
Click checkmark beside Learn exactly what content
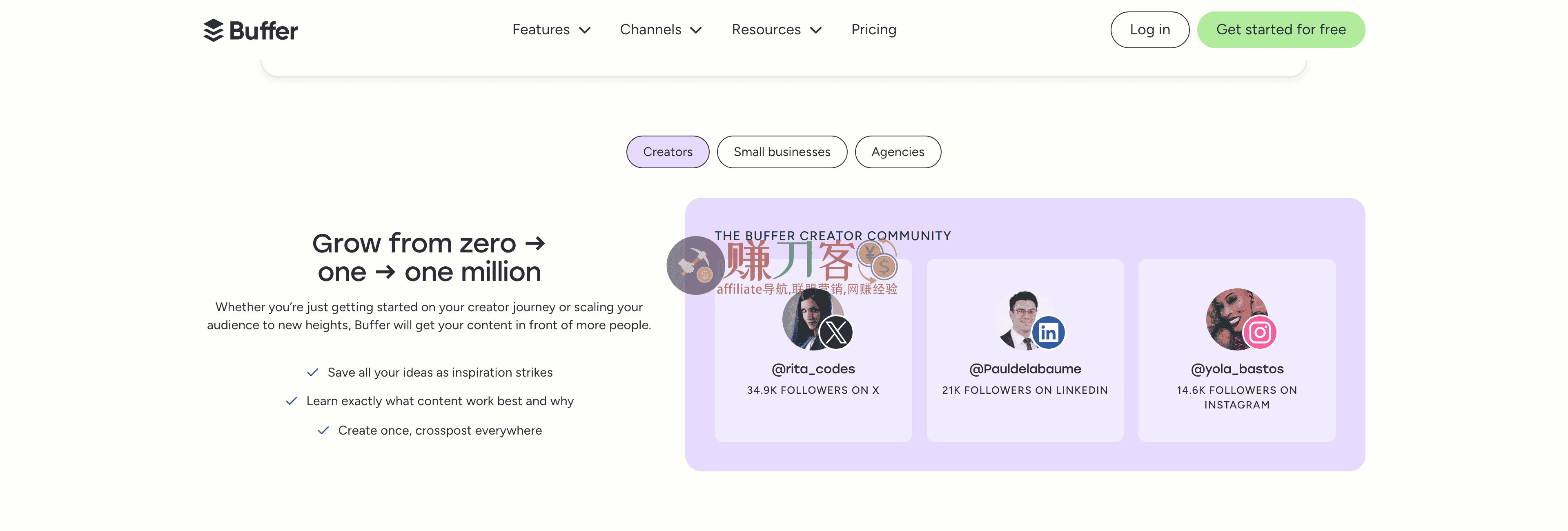[x=292, y=401]
